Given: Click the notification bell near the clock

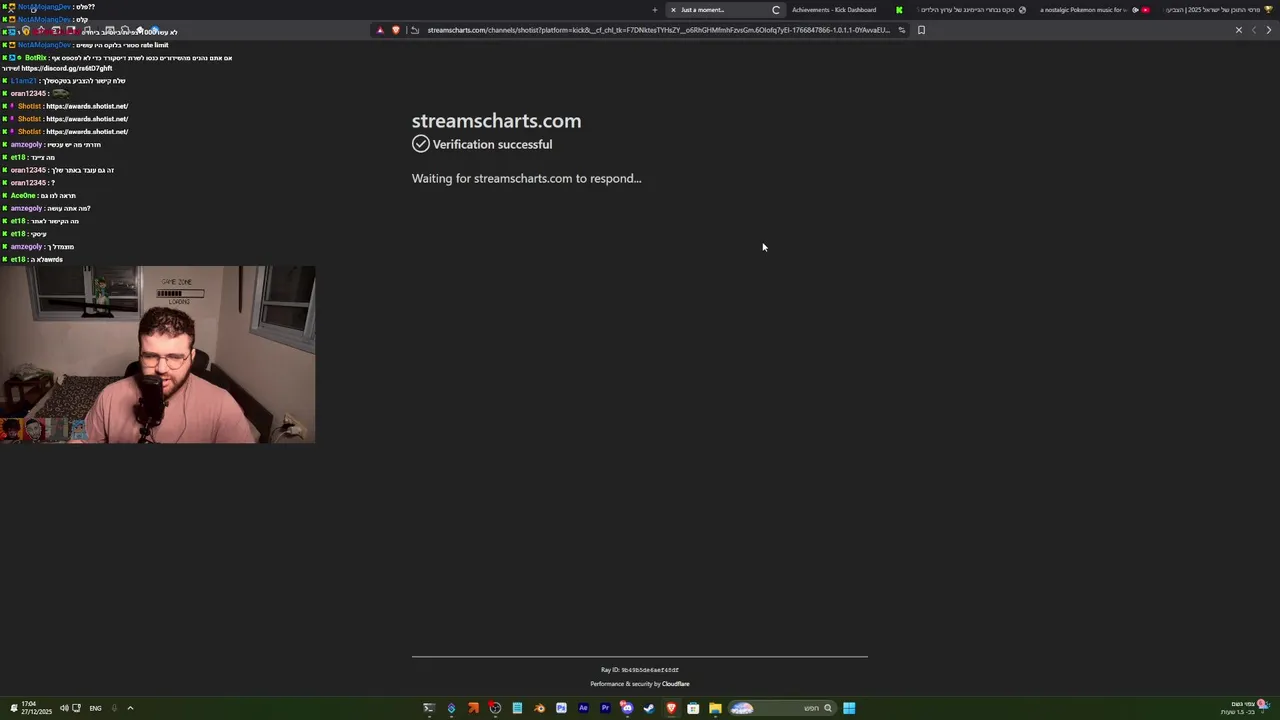Looking at the screenshot, I should point(14,706).
